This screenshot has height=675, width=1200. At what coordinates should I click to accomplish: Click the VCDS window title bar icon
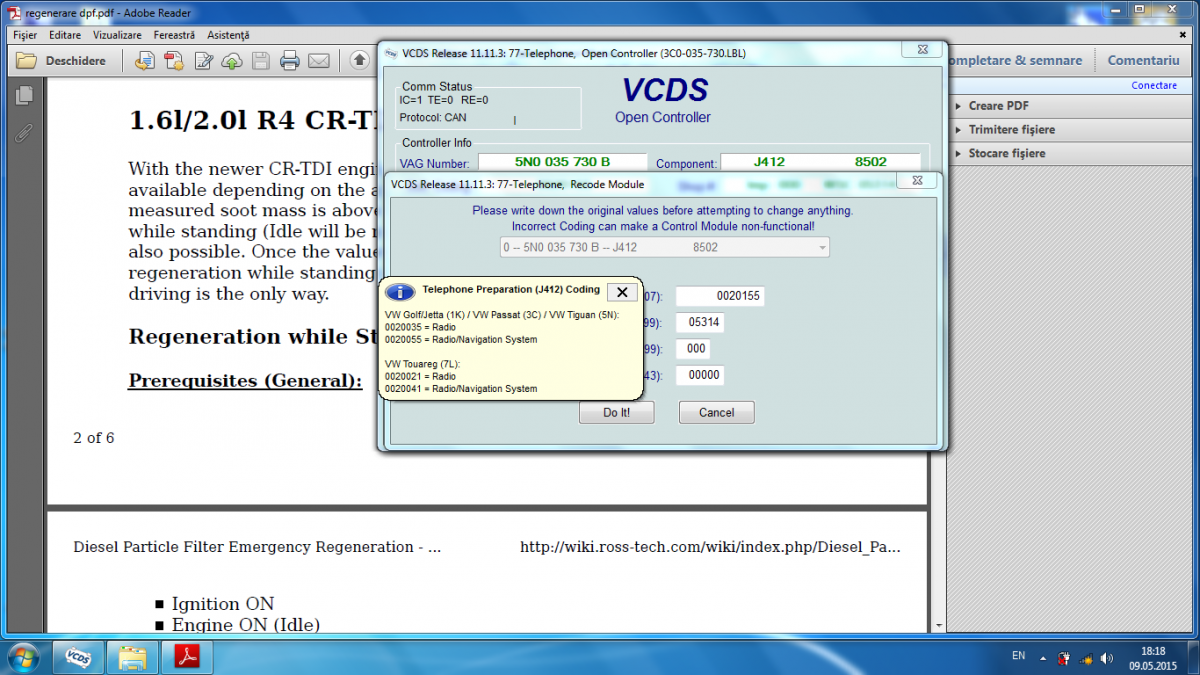click(390, 52)
